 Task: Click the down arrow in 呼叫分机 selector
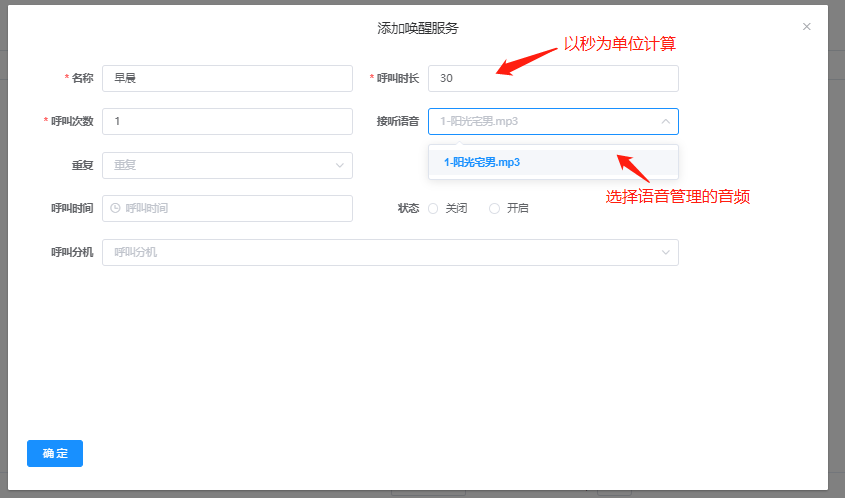(665, 252)
